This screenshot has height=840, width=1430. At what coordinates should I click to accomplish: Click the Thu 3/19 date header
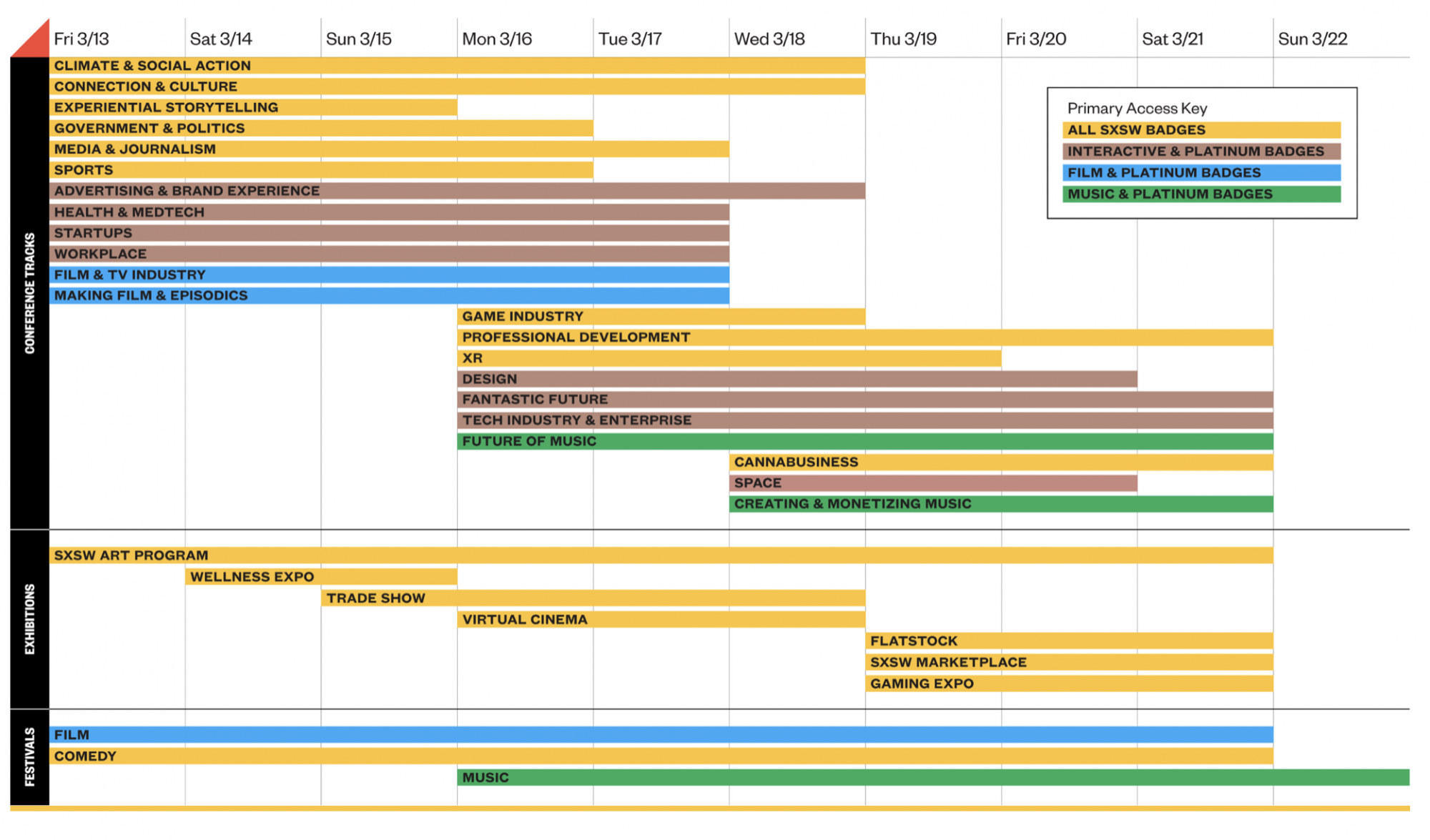[x=904, y=39]
